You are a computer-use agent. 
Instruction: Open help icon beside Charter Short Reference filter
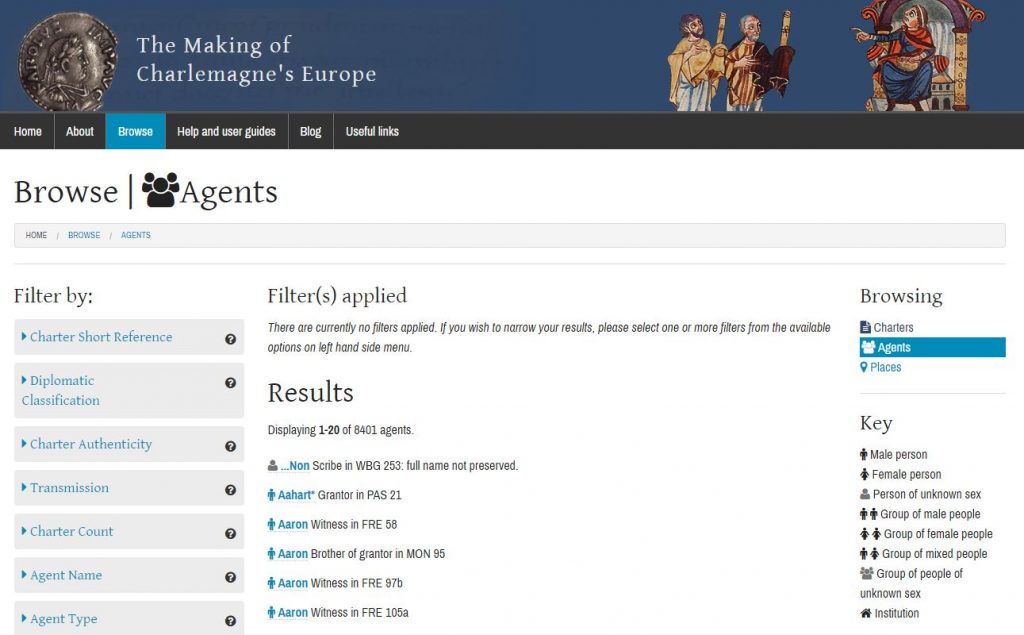pyautogui.click(x=228, y=337)
